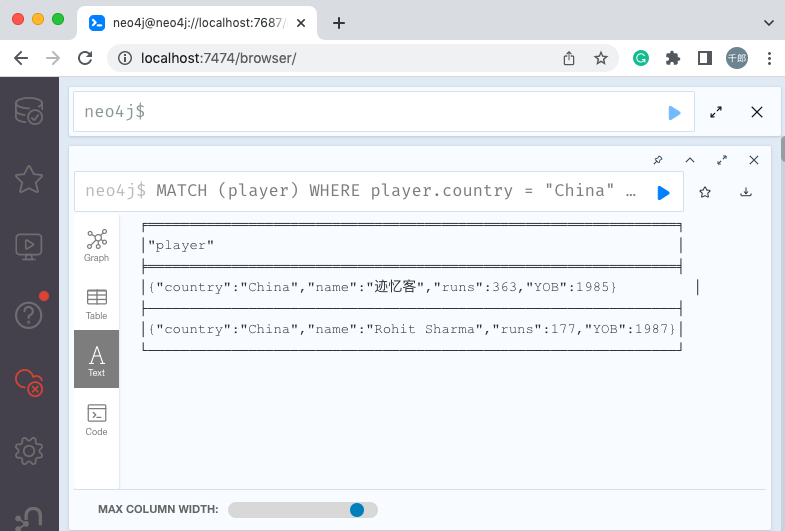Open Grammarly extension icon
The image size is (785, 531).
(x=641, y=58)
